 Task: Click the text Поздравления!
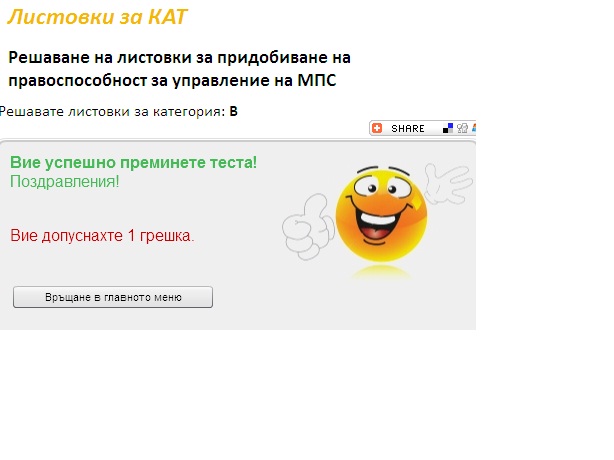(x=65, y=182)
